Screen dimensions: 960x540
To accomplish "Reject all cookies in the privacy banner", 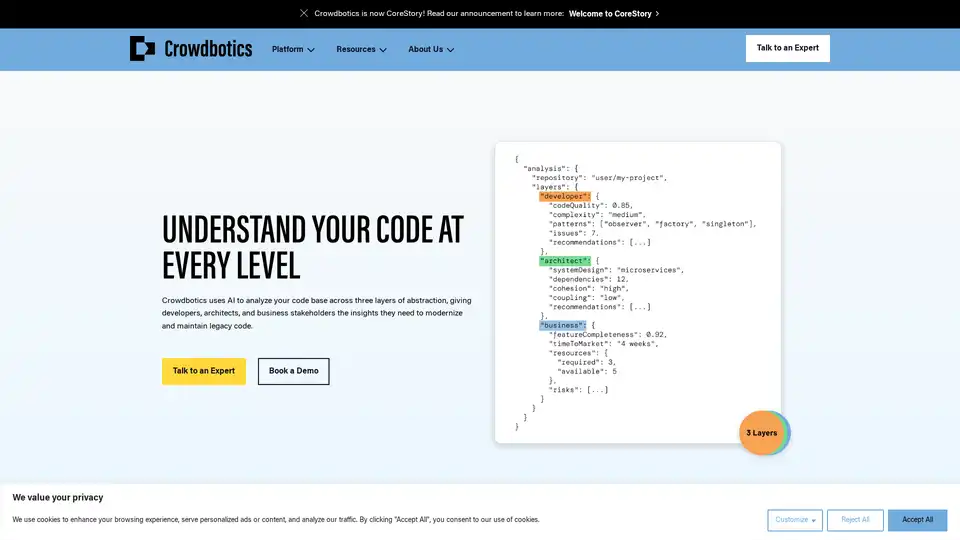I will [855, 520].
